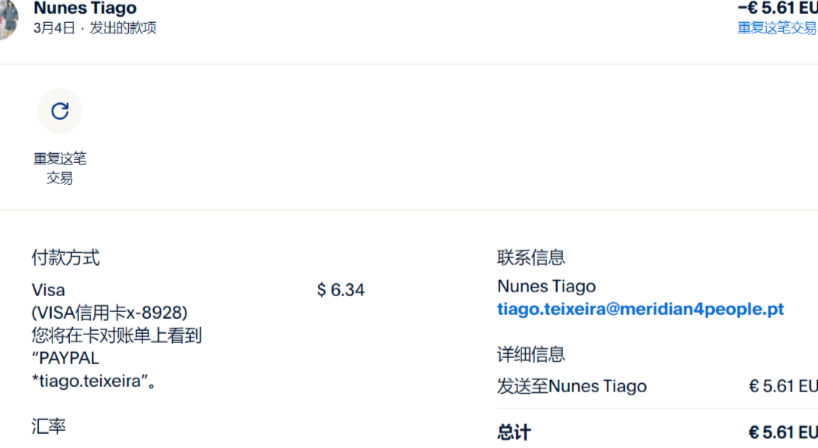Click the VISA信用卡x-8928 card details
Viewport: 818px width, 448px height.
(x=110, y=312)
